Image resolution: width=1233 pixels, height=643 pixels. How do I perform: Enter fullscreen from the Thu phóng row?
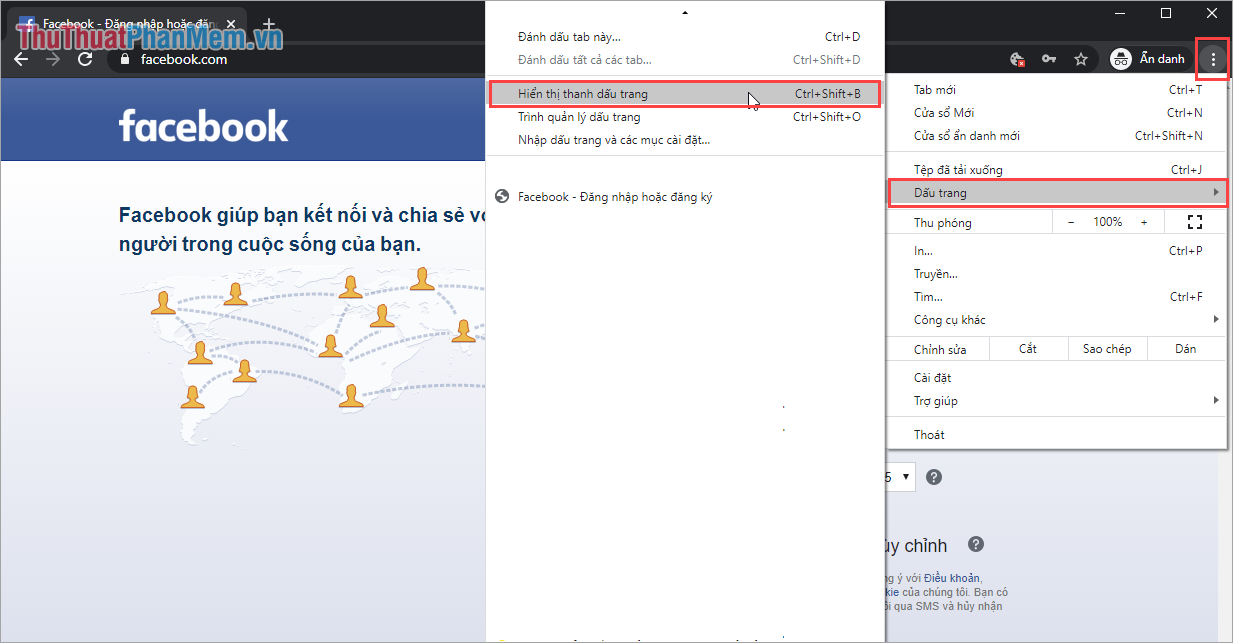click(x=1195, y=221)
